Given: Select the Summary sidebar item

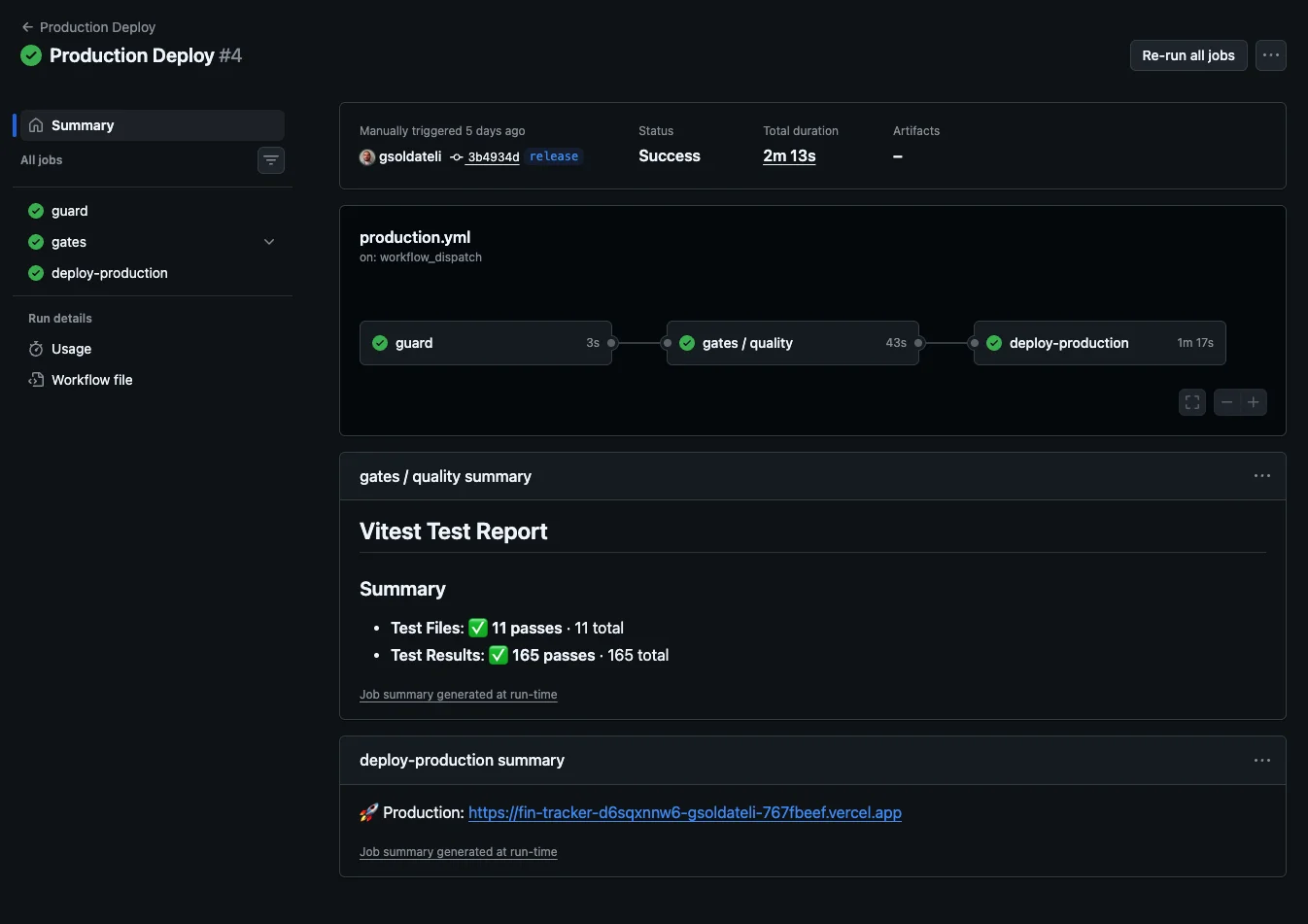Looking at the screenshot, I should (x=153, y=125).
